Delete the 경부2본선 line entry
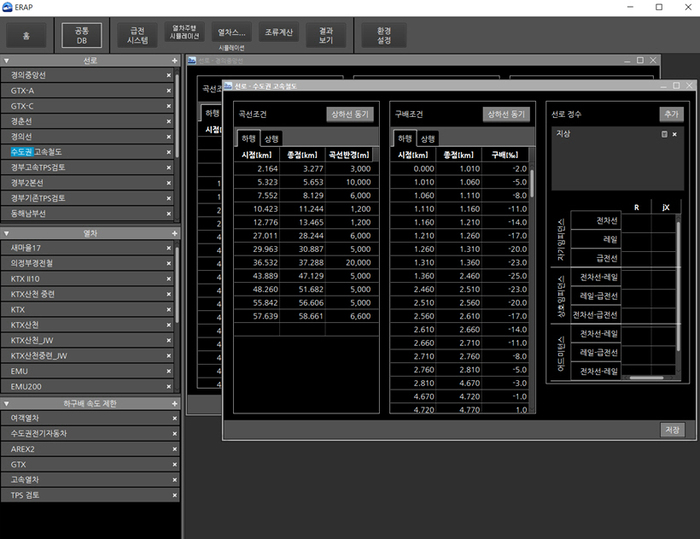The height and width of the screenshot is (539, 700). pyautogui.click(x=174, y=183)
